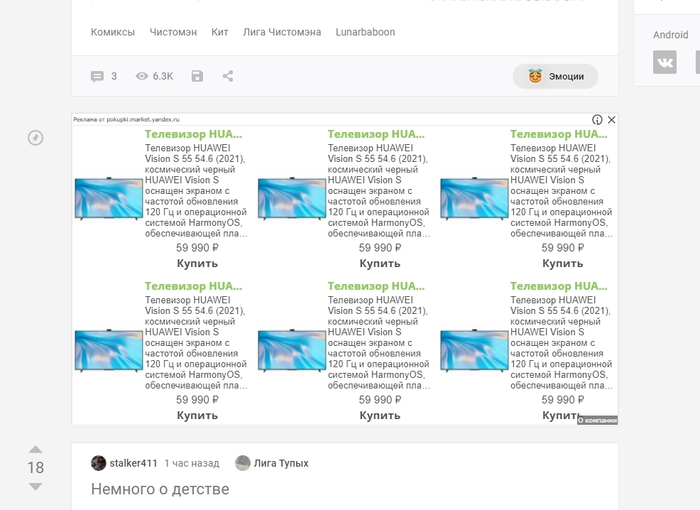Image resolution: width=700 pixels, height=510 pixels.
Task: Save the post with the floppy disk icon
Action: [x=197, y=76]
